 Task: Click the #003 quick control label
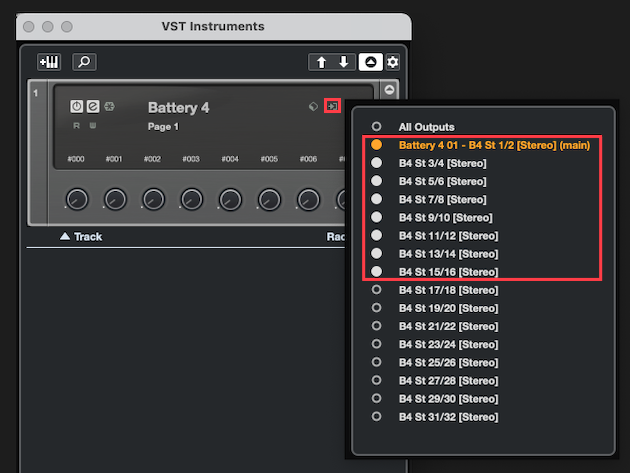191,159
